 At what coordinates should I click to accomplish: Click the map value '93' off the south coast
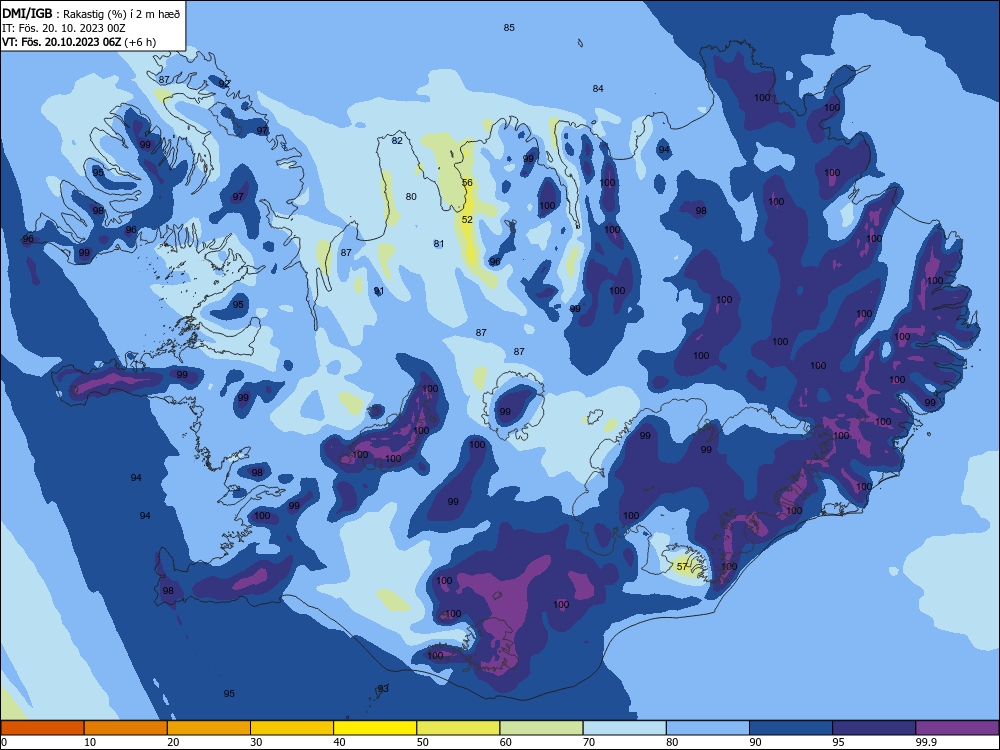point(383,689)
